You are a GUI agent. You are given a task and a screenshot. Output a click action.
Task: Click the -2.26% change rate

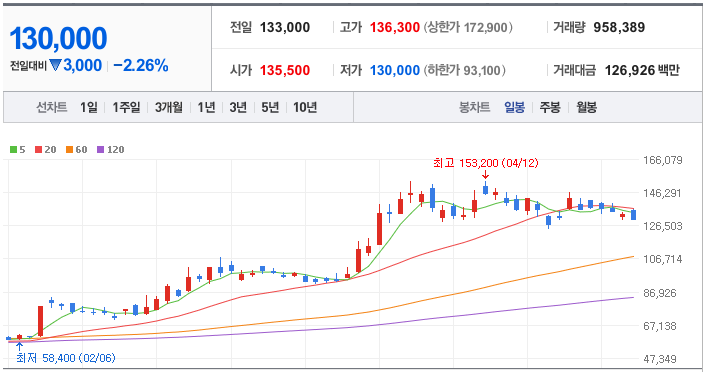coord(141,66)
